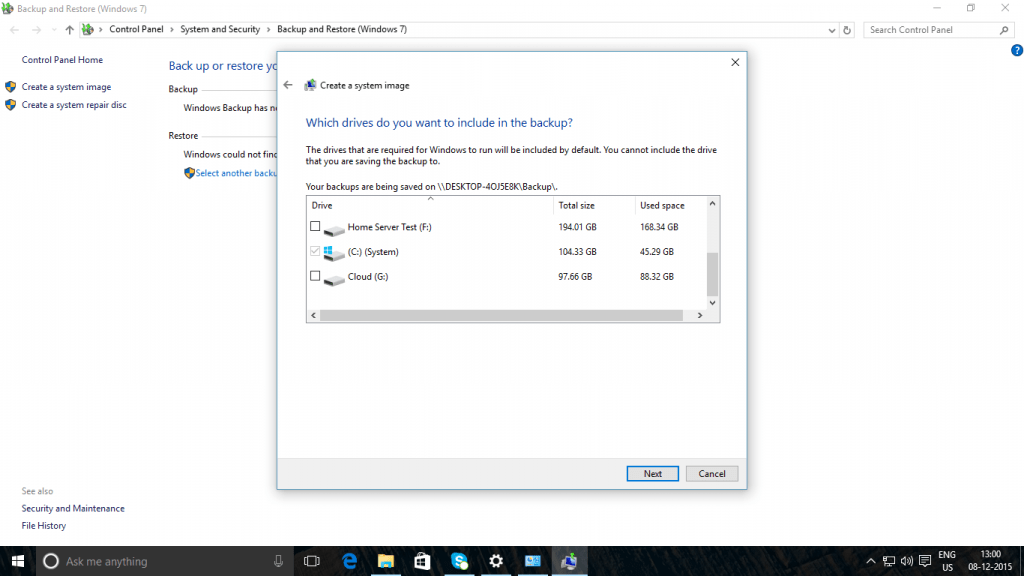Viewport: 1024px width, 576px height.
Task: Open the Windows Store from taskbar
Action: click(x=423, y=561)
